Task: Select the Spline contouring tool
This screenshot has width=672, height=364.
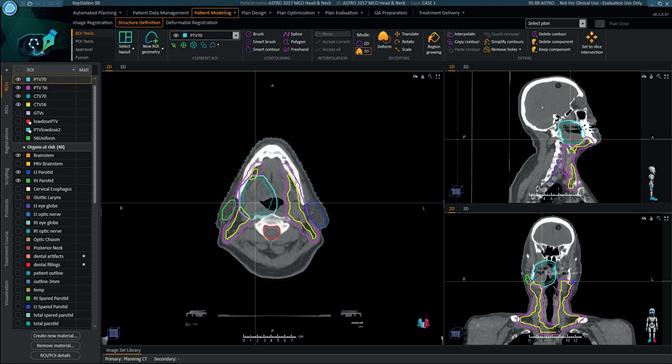Action: point(293,34)
